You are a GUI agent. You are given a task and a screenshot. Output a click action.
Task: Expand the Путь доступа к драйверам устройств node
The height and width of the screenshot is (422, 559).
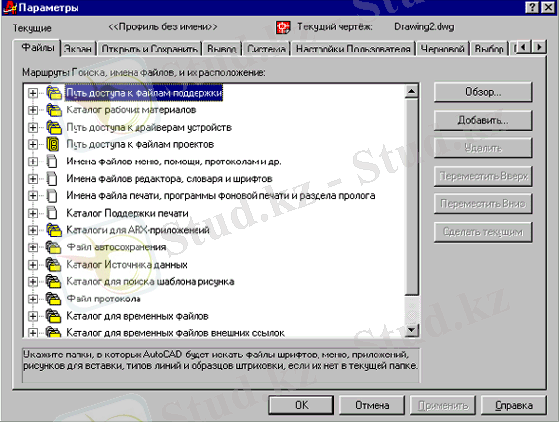point(33,128)
